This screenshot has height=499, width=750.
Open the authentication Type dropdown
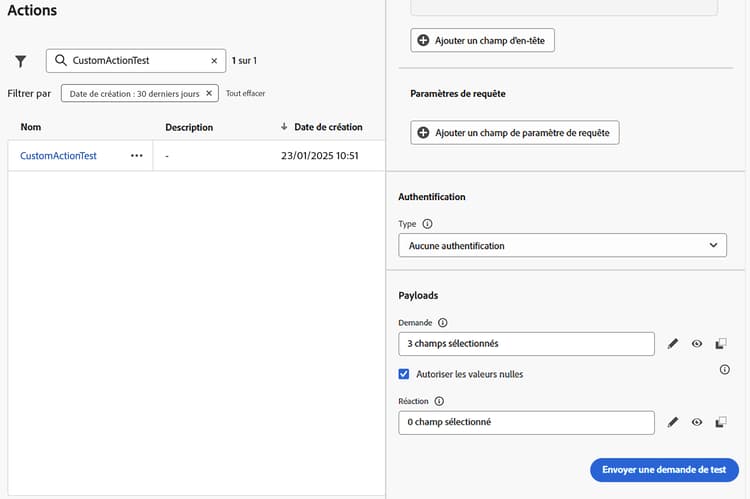pyautogui.click(x=561, y=246)
